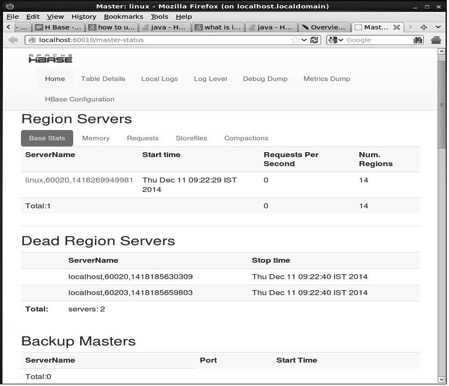Click the 'Dead Region Servers' heading

point(98,241)
